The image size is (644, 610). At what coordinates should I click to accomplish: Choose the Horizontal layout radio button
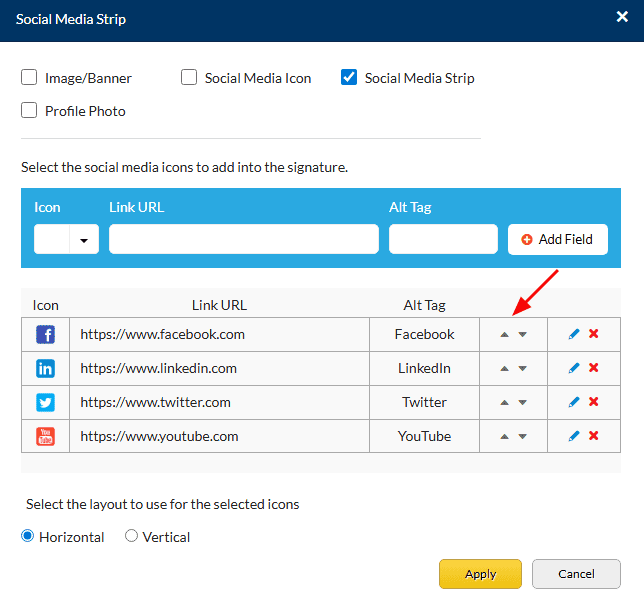click(x=28, y=537)
